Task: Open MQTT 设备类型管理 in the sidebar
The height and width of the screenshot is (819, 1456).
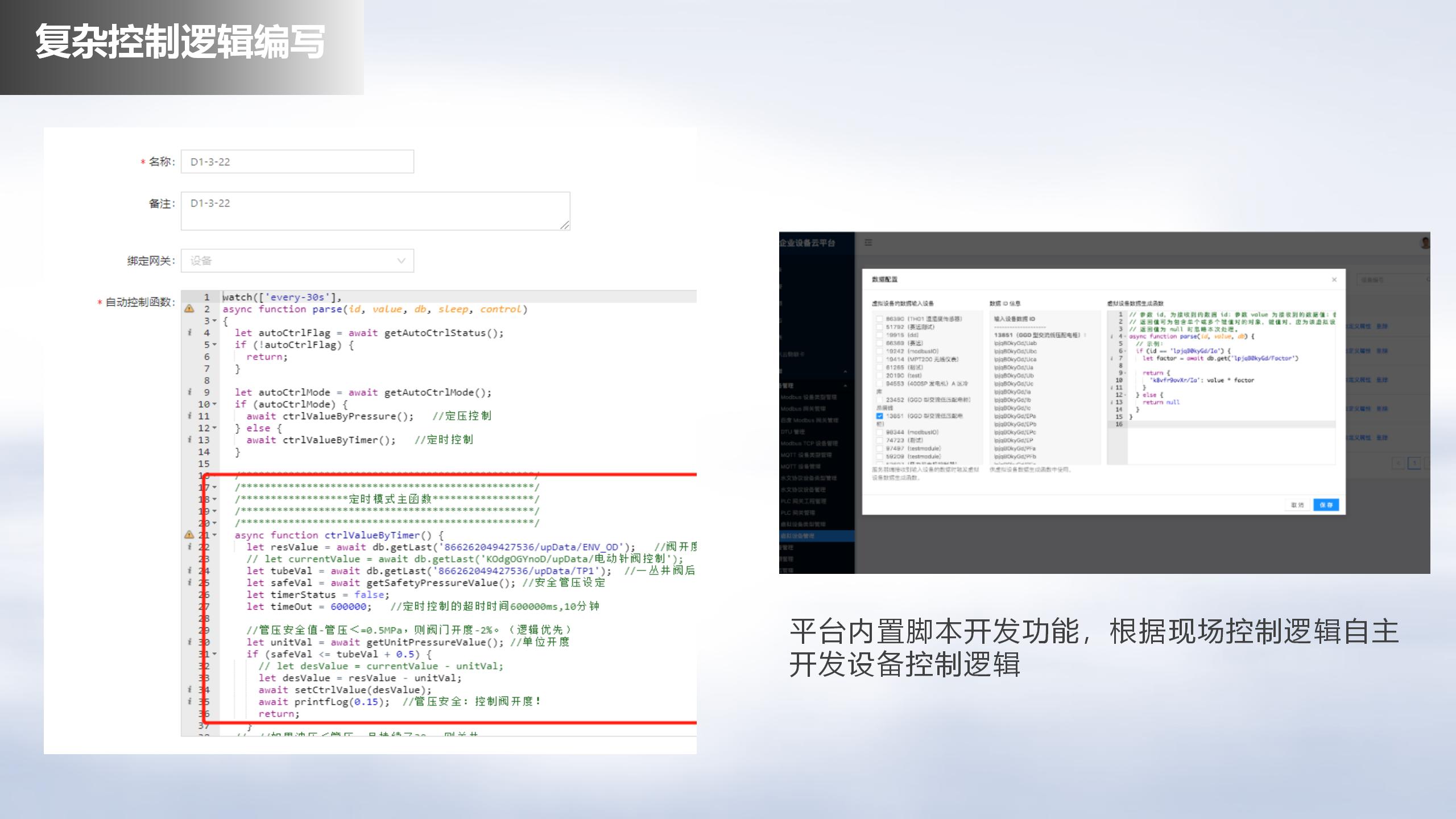Action: coord(806,455)
